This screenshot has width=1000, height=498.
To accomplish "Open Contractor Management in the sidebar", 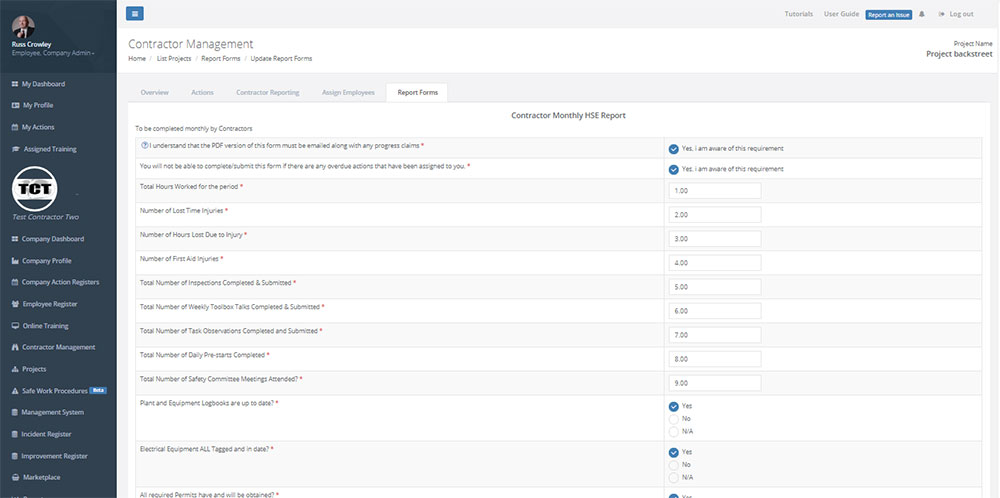I will [58, 347].
